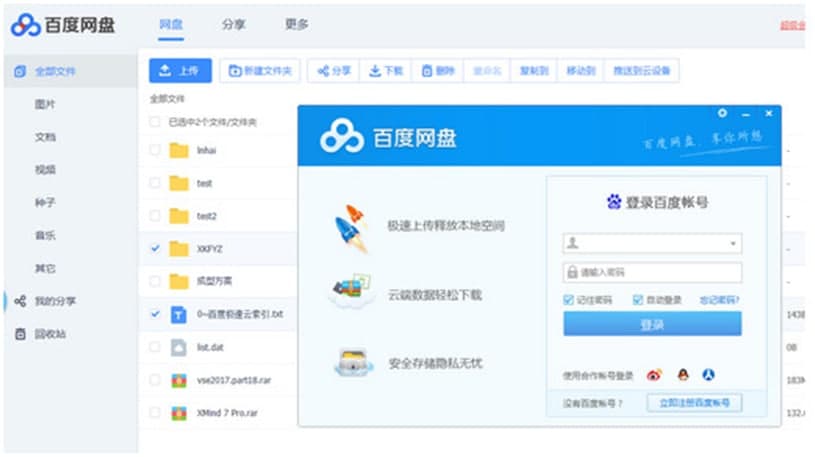Screen dimensions: 815x457
Task: Click the XKFYZ folder icon
Action: 179,249
